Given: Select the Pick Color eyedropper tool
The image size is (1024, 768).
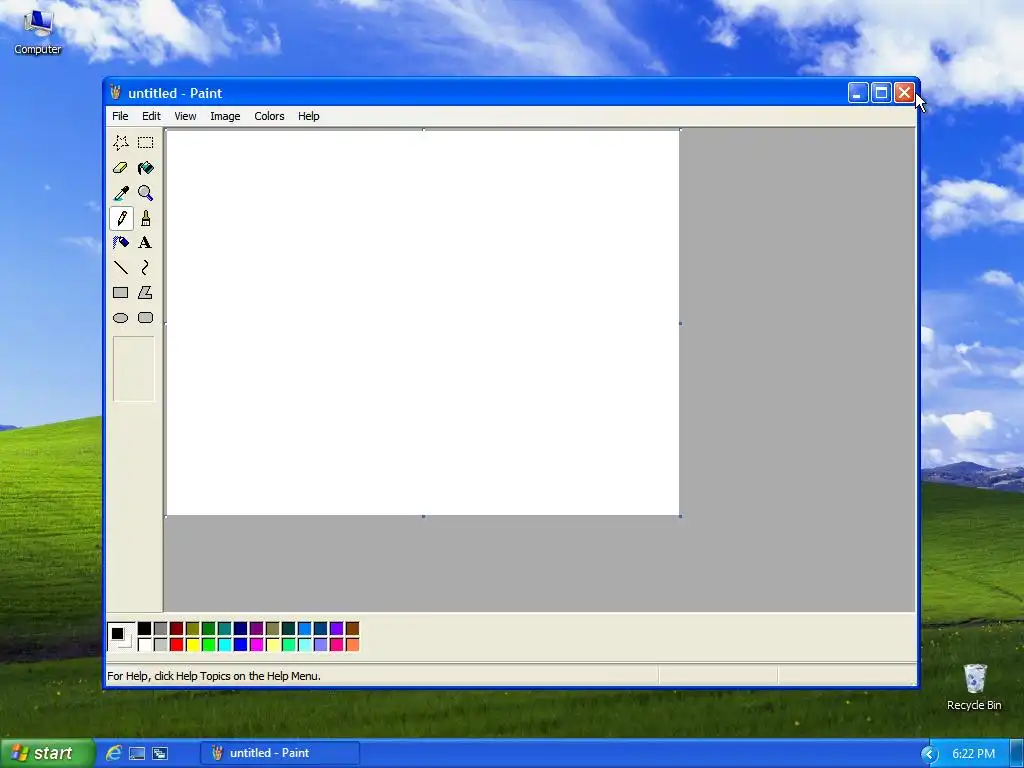Looking at the screenshot, I should point(121,193).
